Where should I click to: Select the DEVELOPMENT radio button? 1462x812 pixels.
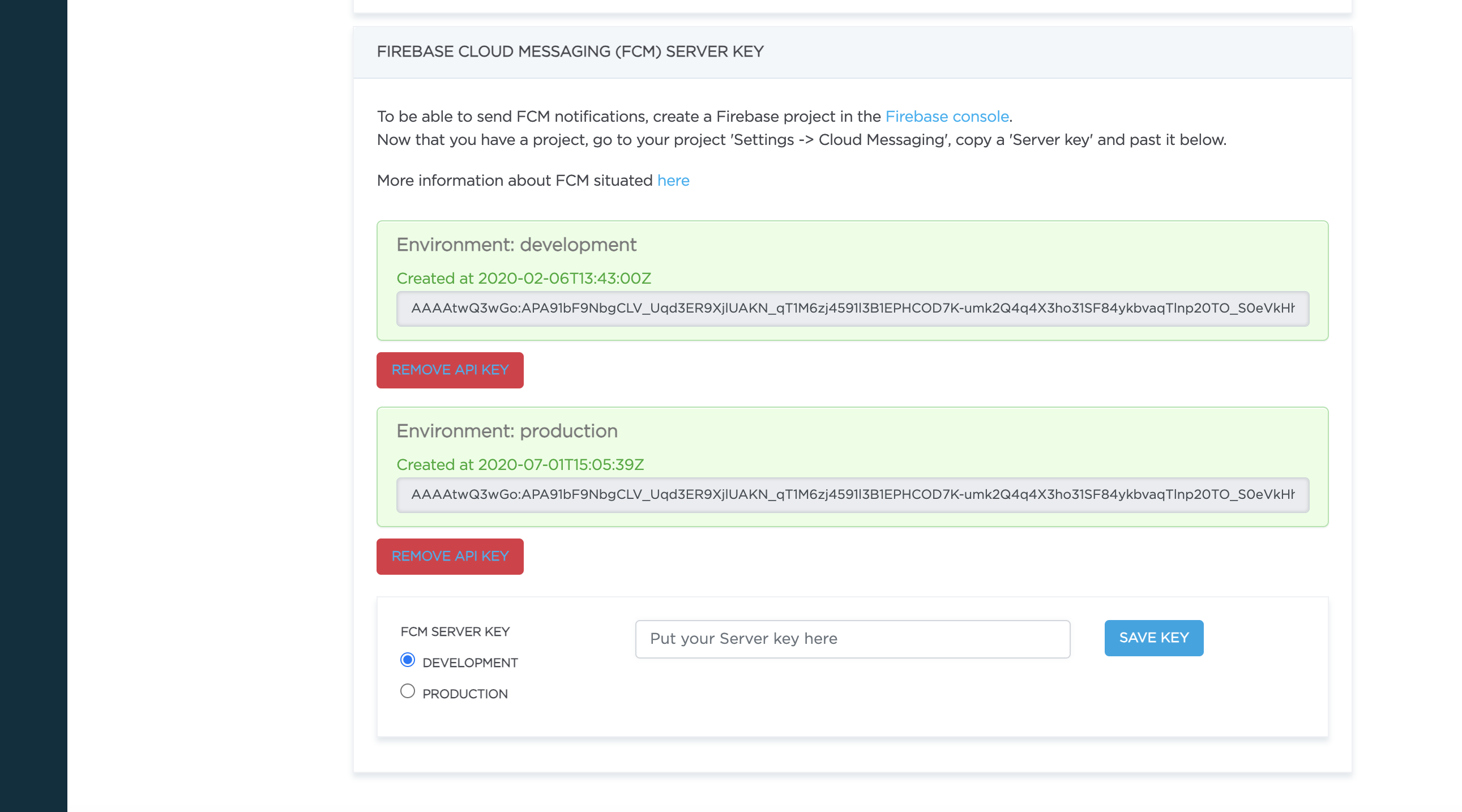[x=407, y=660]
